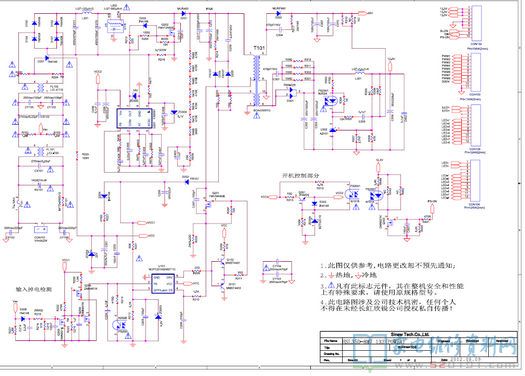Image resolution: width=525 pixels, height=376 pixels.
Task: Select the hot ground symbol in note 2
Action: 331,275
